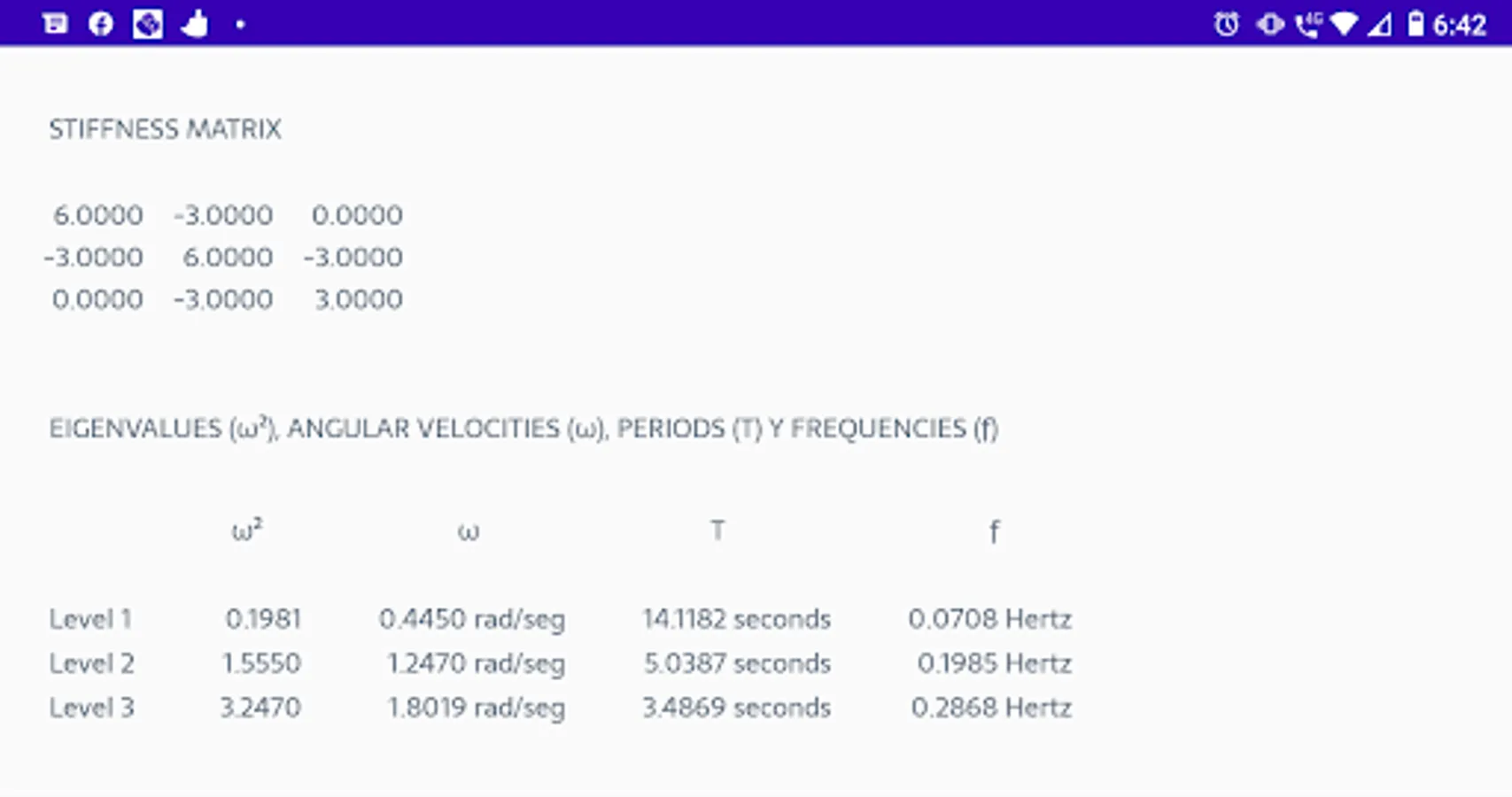Click the STIFFNESS MATRIX heading
The image size is (1512, 797).
click(165, 129)
